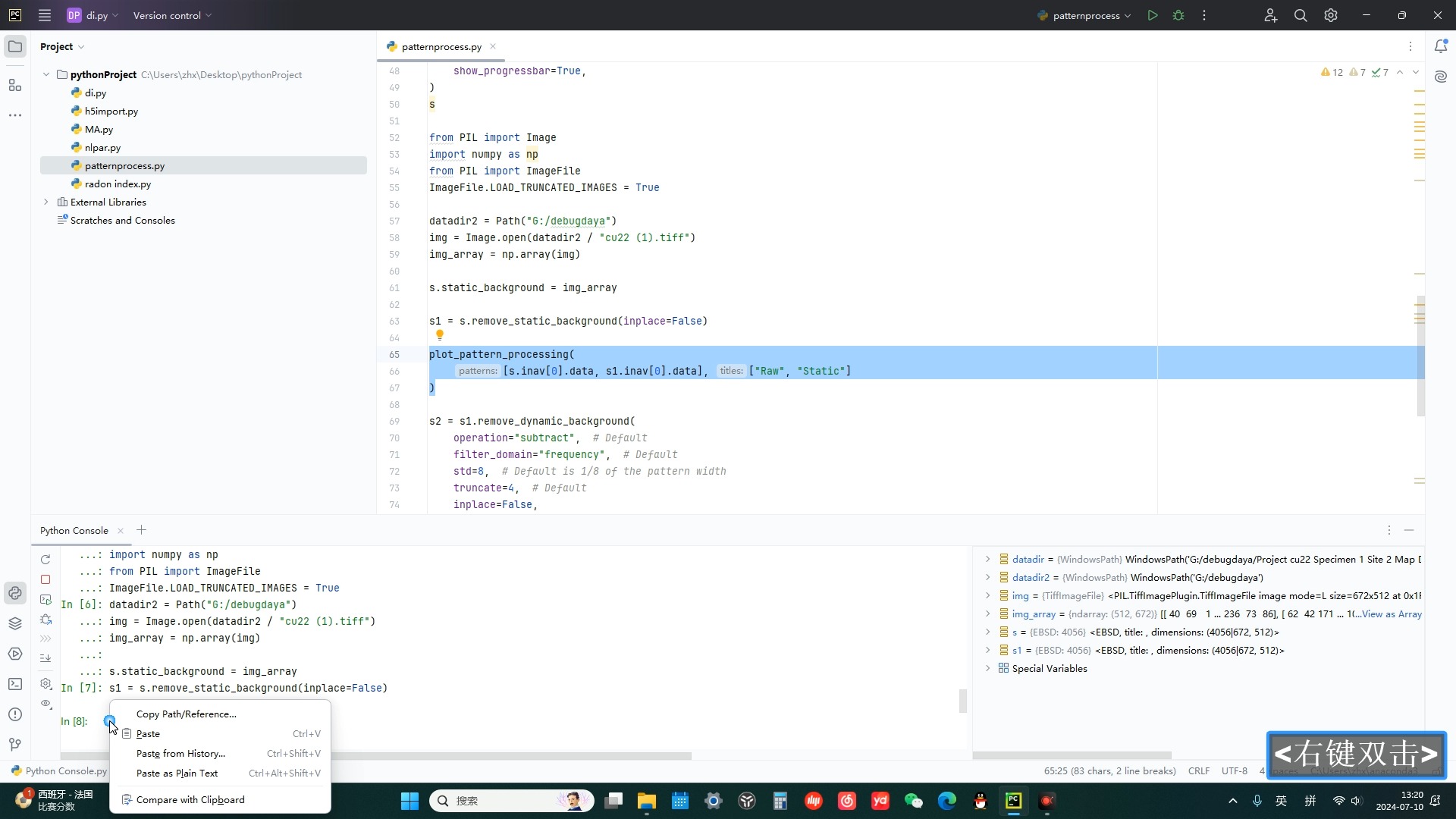Image resolution: width=1456 pixels, height=819 pixels.
Task: Expand the datadir variable
Action: pyautogui.click(x=987, y=559)
